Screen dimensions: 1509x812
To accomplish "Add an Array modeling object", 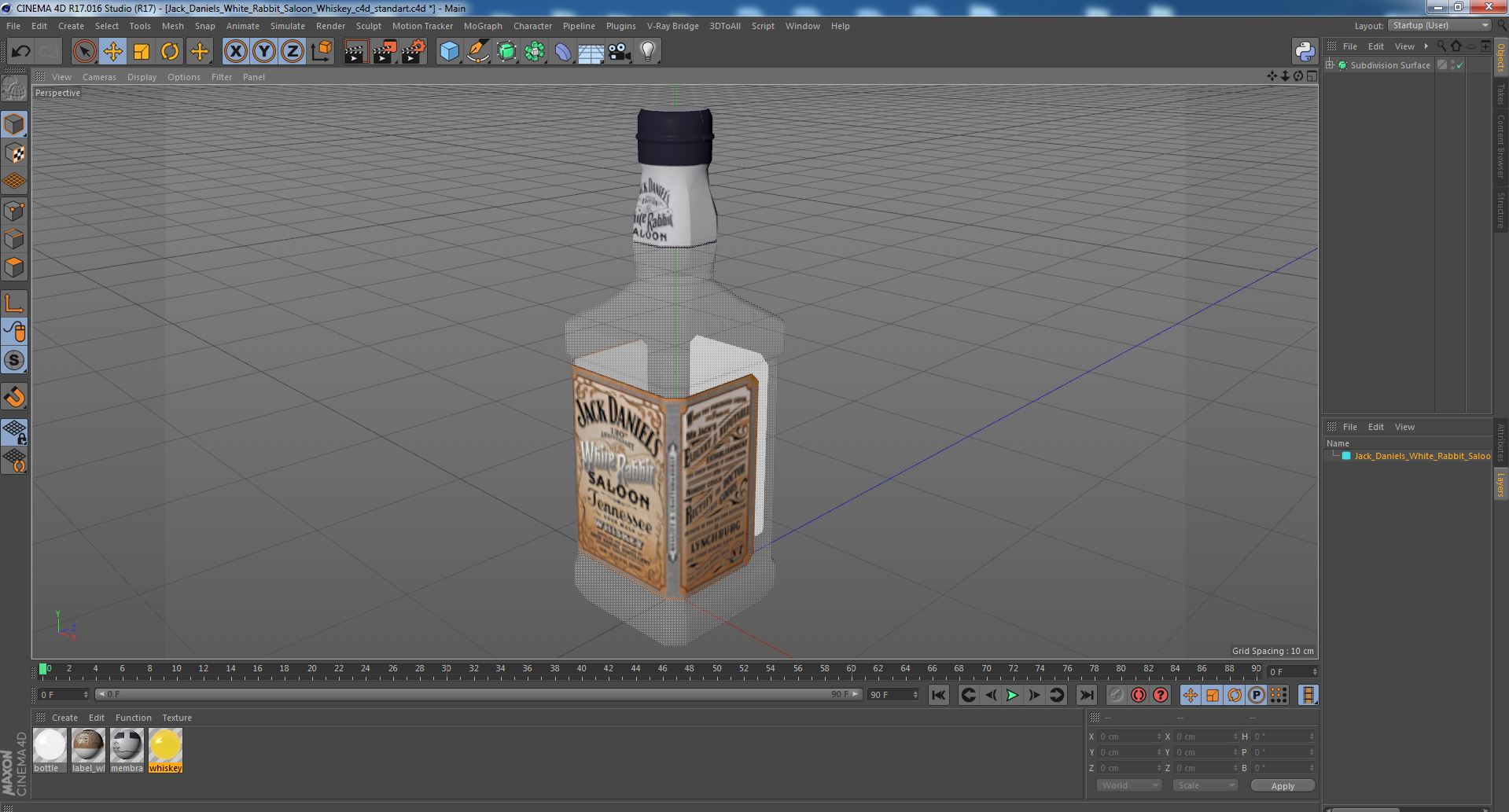I will (535, 52).
